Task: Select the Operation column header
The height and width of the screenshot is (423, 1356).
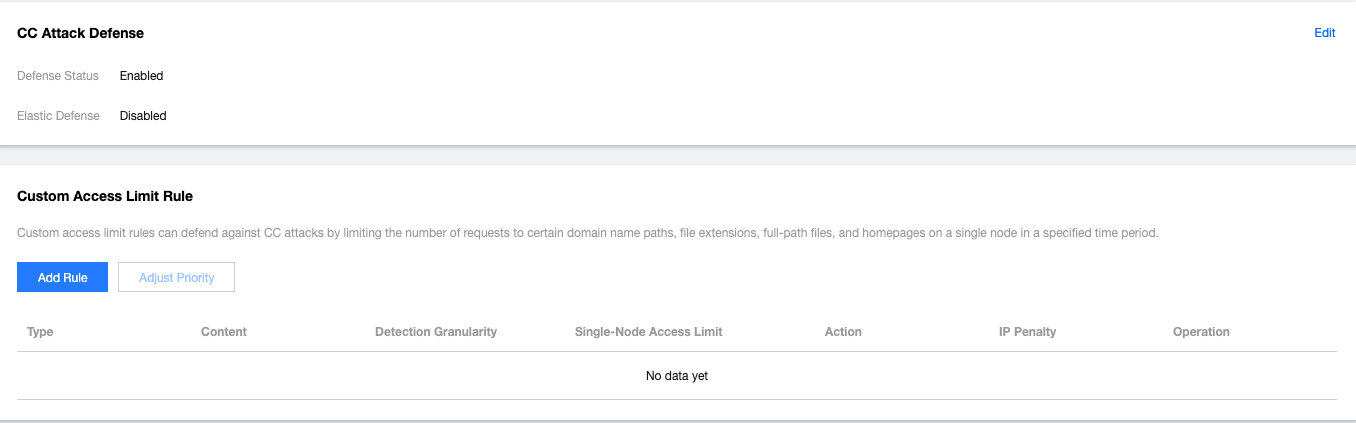Action: coord(1201,332)
